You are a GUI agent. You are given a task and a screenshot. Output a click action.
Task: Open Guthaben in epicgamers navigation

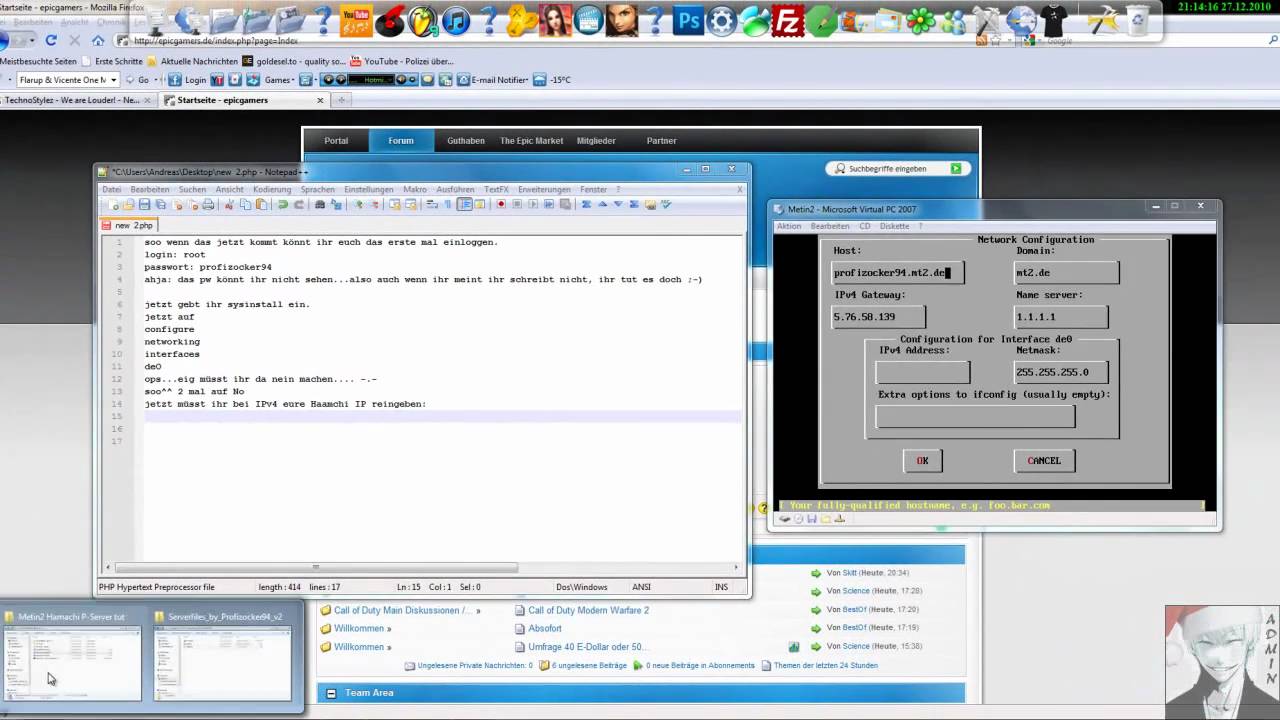click(x=466, y=141)
